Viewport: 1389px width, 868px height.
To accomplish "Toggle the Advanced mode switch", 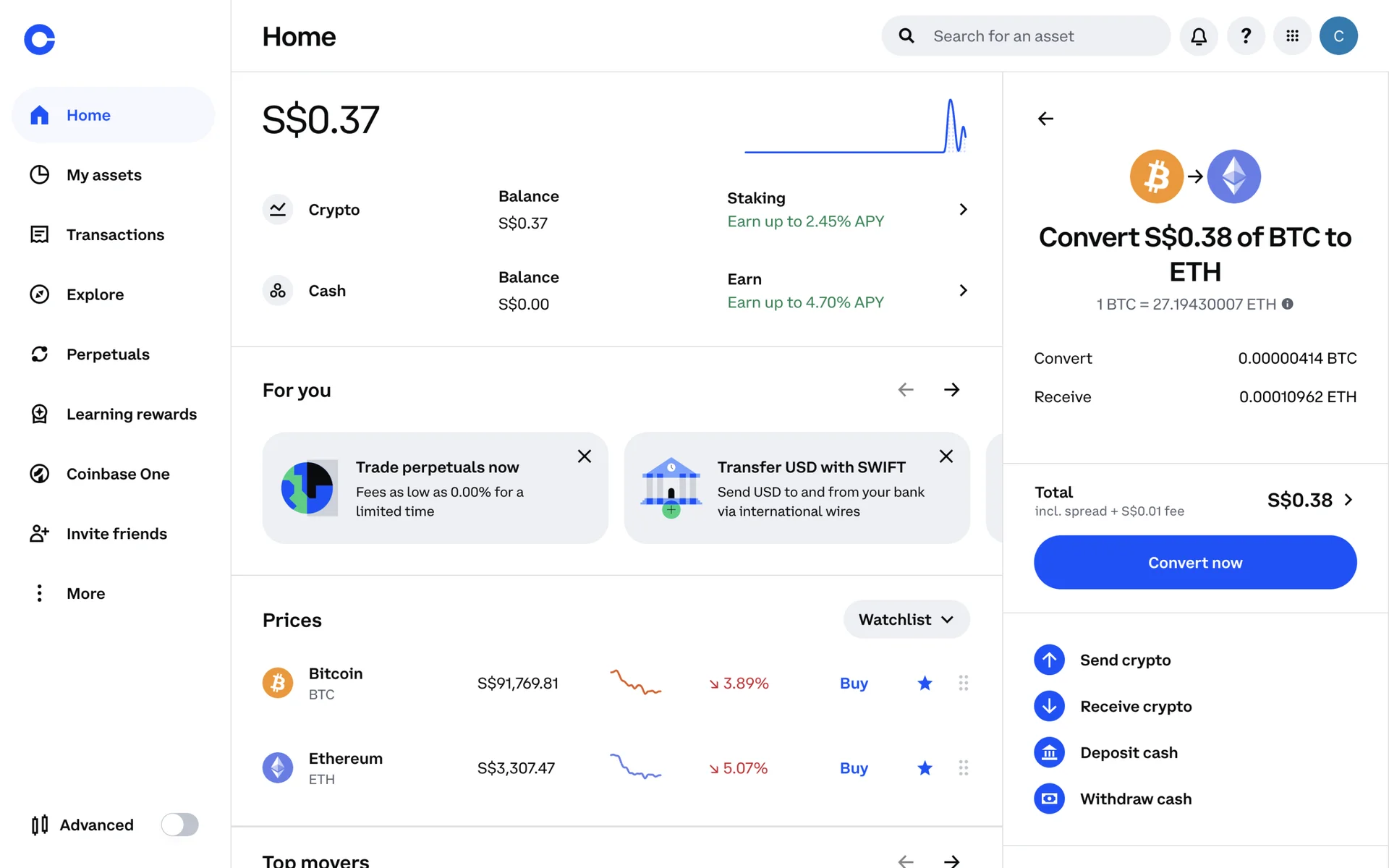I will pos(179,825).
